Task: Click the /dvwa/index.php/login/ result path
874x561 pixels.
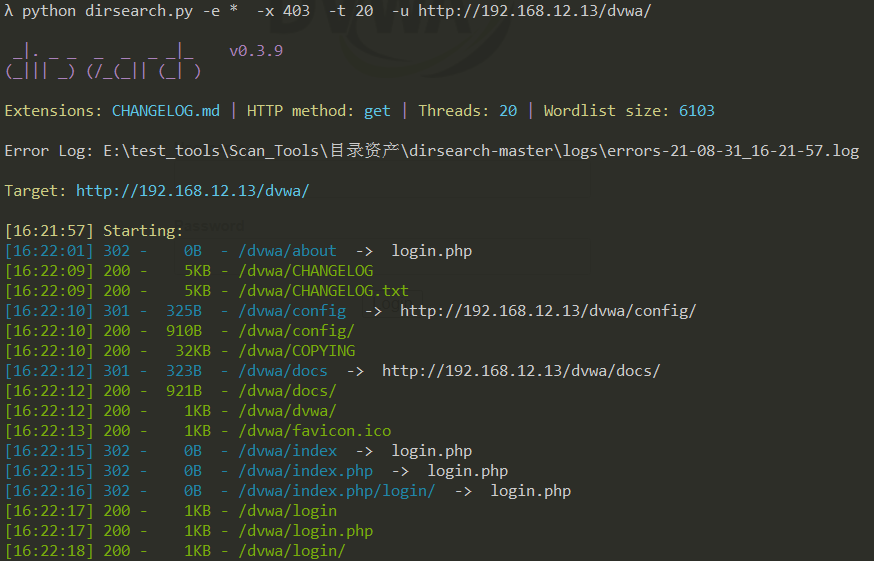Action: (337, 491)
